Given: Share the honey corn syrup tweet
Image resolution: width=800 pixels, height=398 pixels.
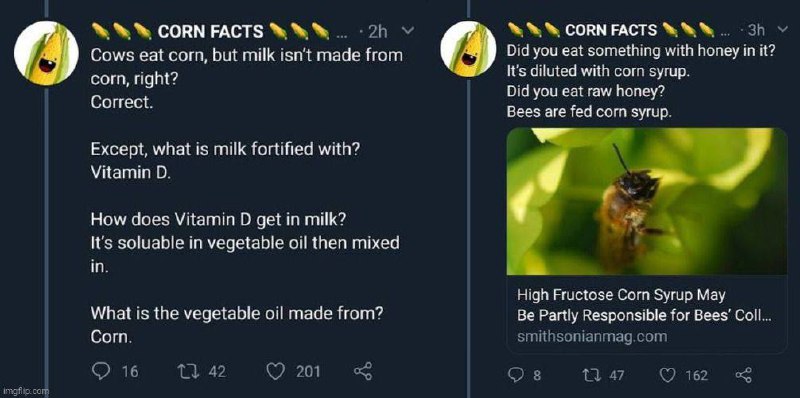Looking at the screenshot, I should pos(742,376).
